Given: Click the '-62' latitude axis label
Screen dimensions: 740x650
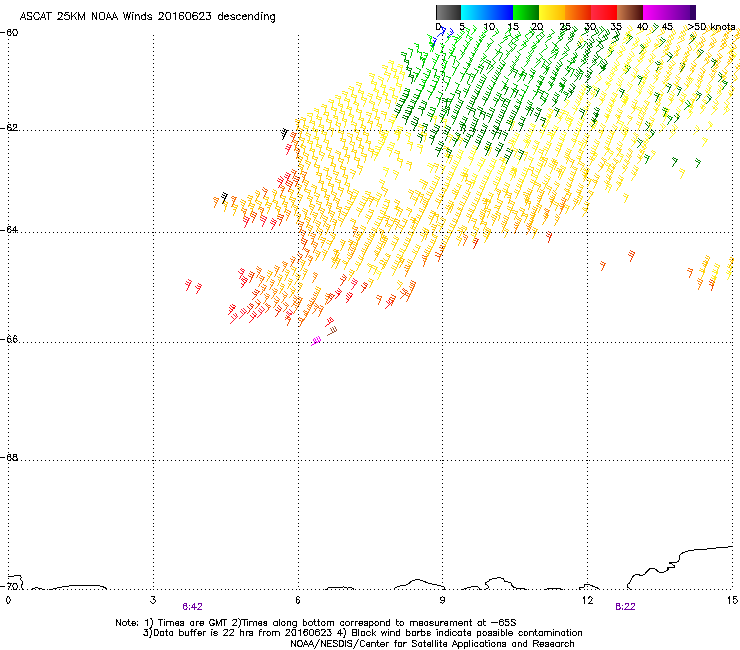Looking at the screenshot, I should pyautogui.click(x=9, y=128).
